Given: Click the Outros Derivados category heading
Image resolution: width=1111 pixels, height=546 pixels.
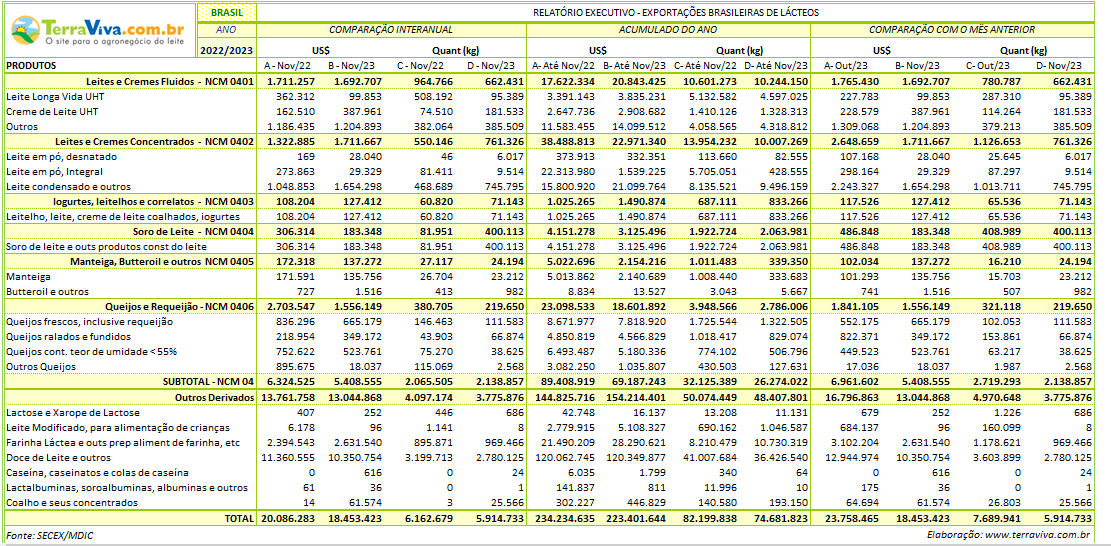Looking at the screenshot, I should pos(214,397).
